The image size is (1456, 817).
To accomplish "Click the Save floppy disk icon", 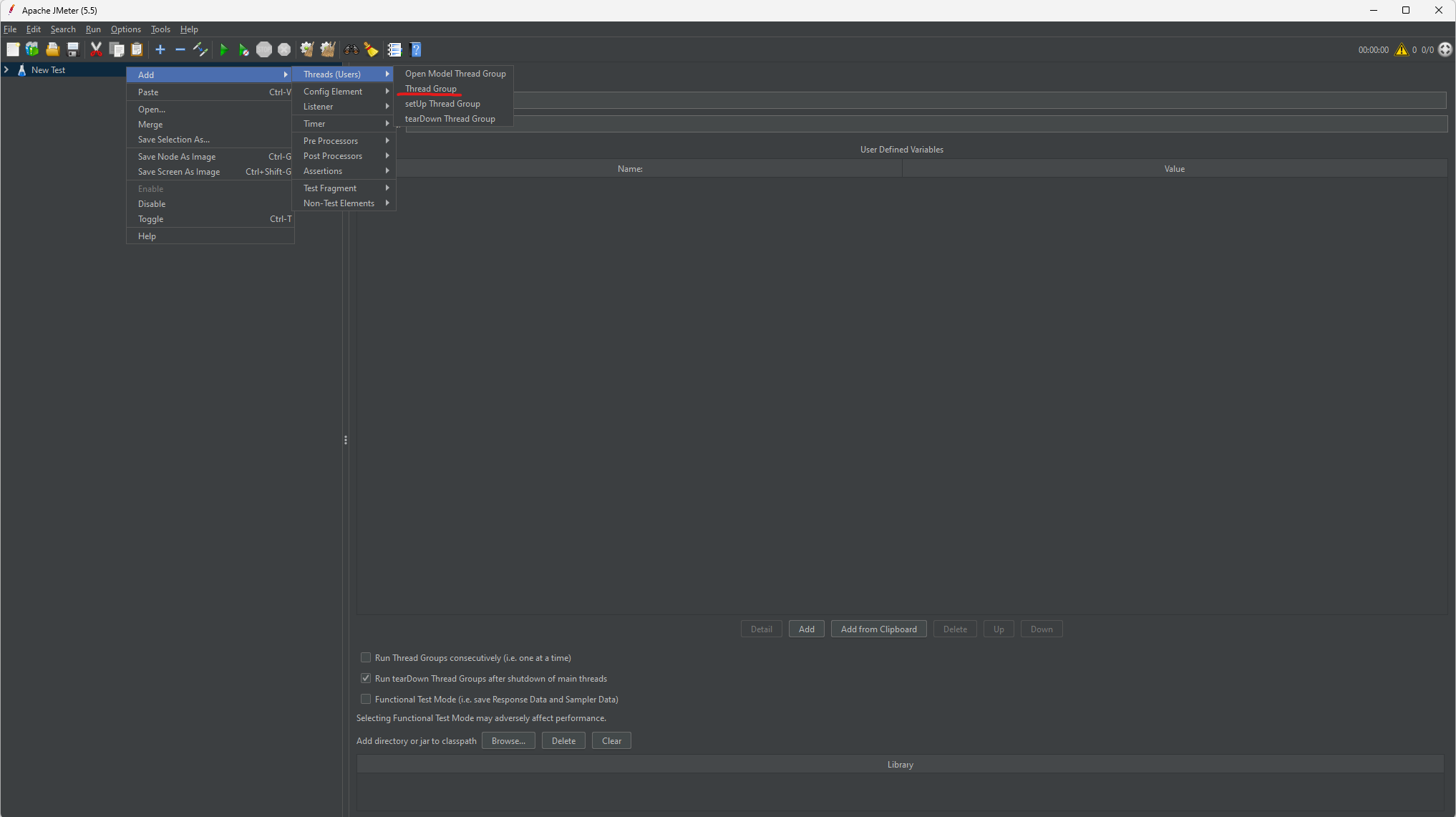I will [x=73, y=49].
